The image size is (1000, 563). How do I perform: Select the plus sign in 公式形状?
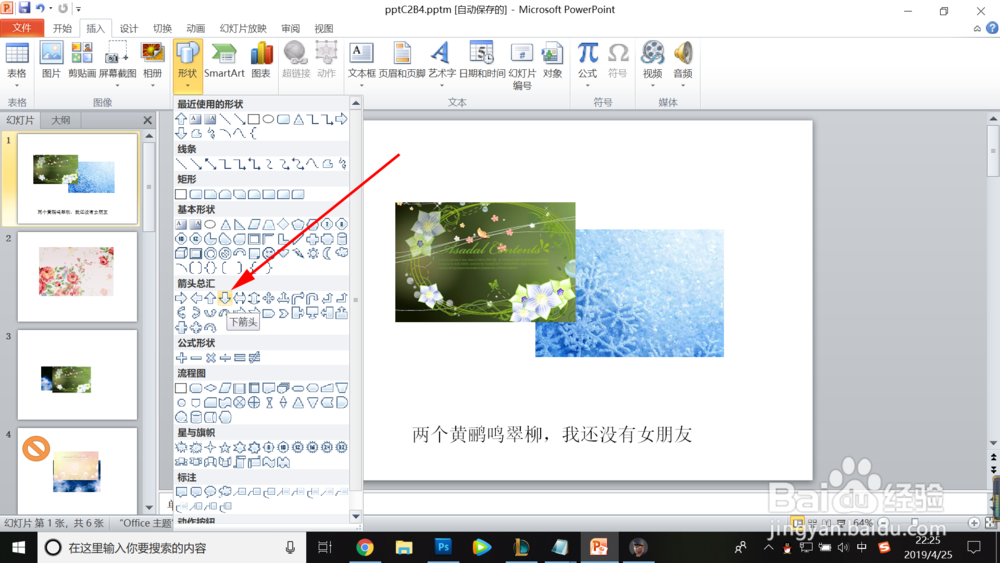181,358
